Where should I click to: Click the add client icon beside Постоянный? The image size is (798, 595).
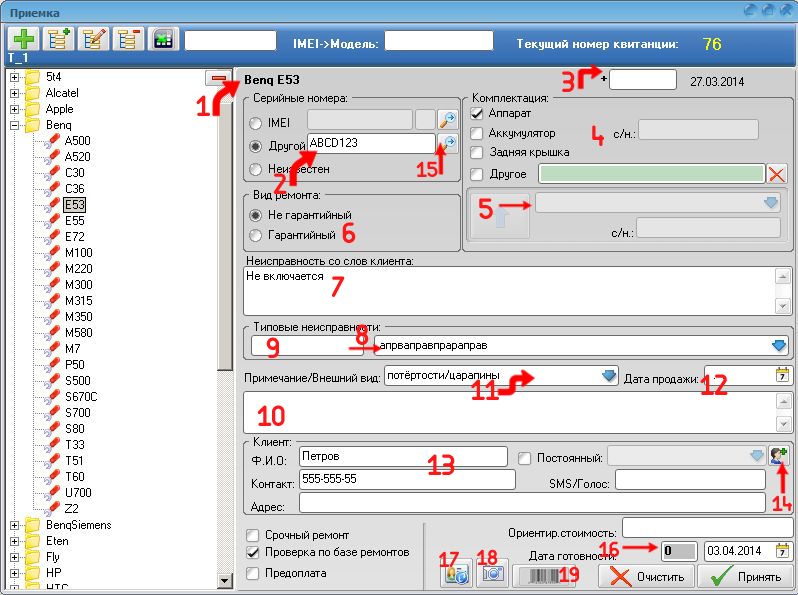tap(779, 456)
